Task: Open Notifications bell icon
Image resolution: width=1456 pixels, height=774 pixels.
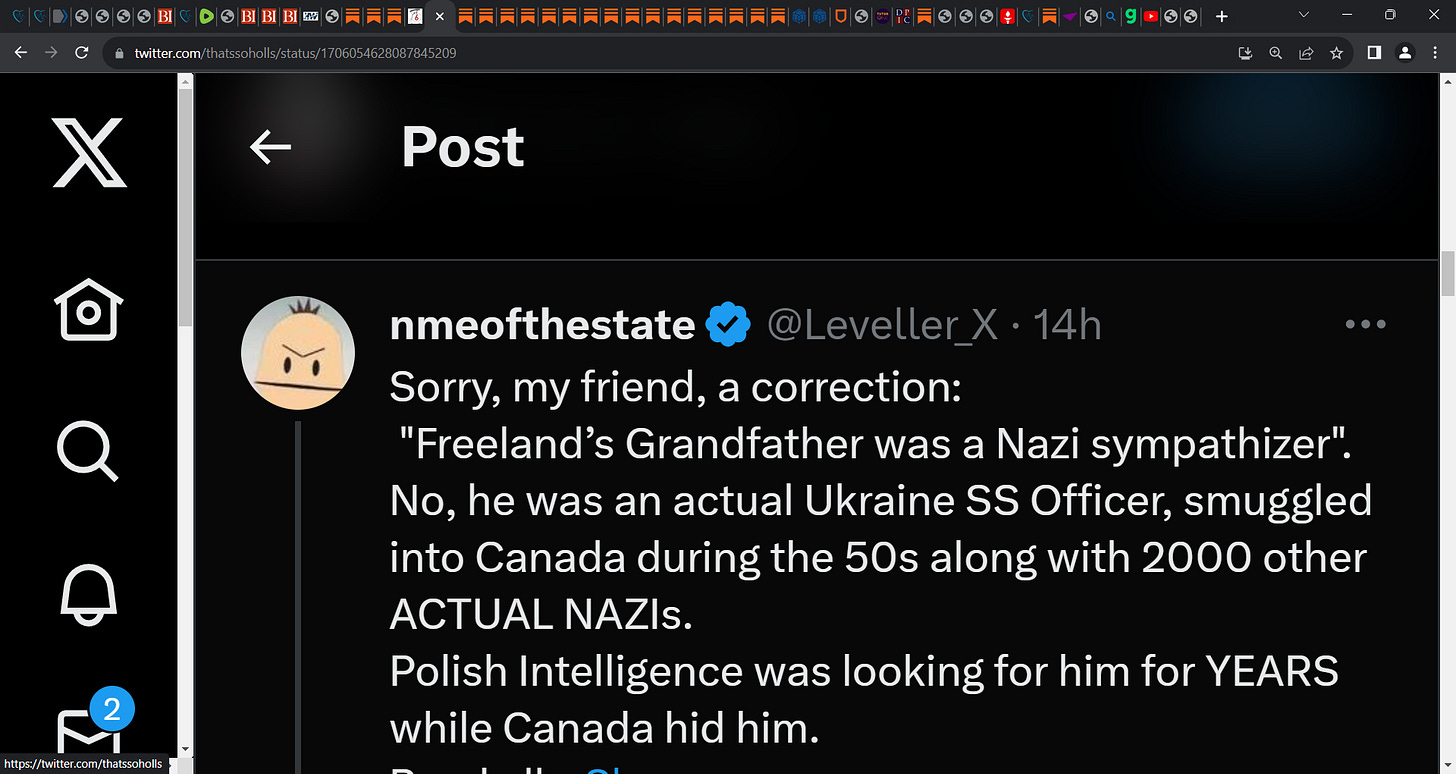Action: click(89, 594)
